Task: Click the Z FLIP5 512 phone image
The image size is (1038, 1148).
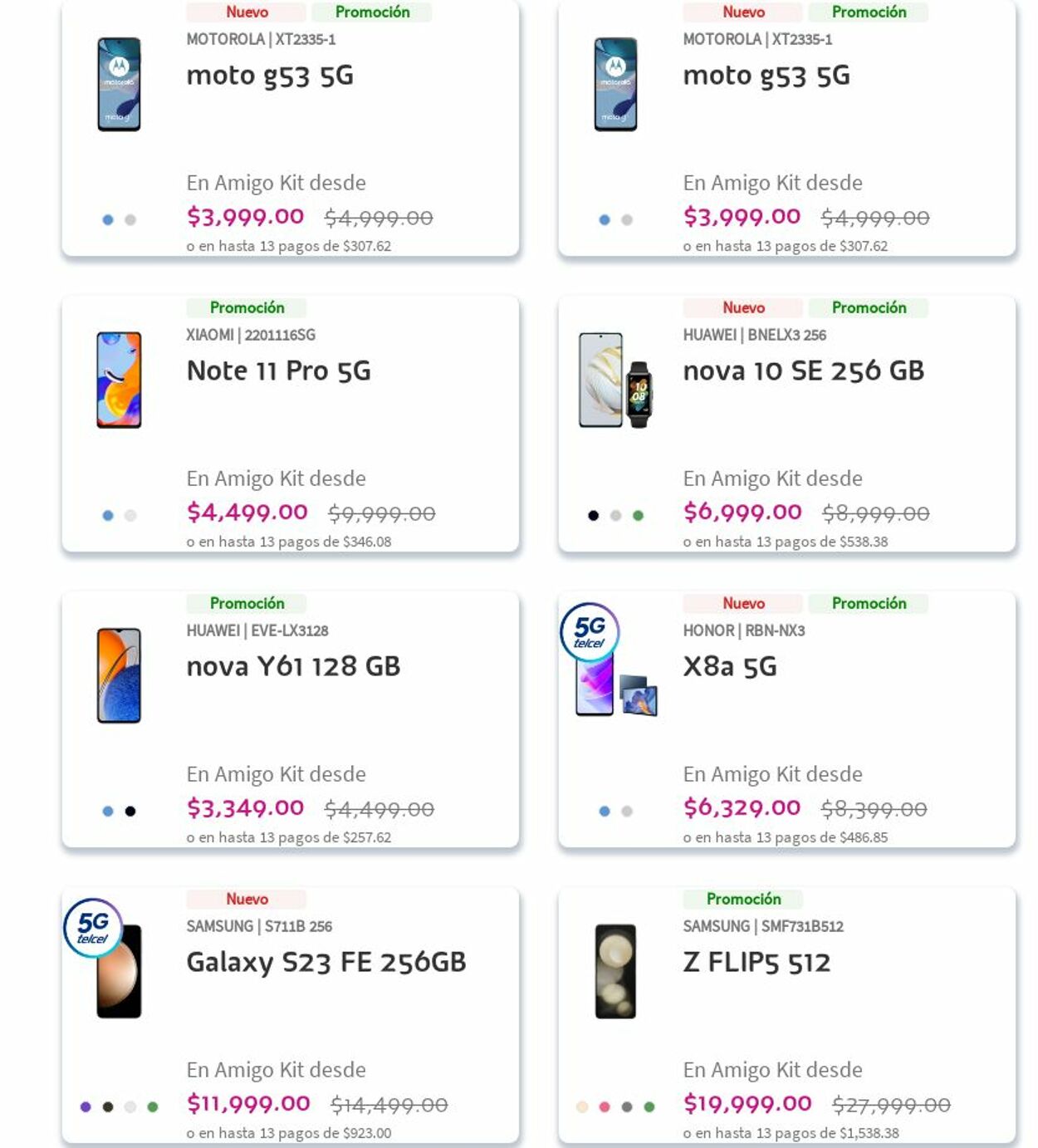Action: click(x=615, y=971)
